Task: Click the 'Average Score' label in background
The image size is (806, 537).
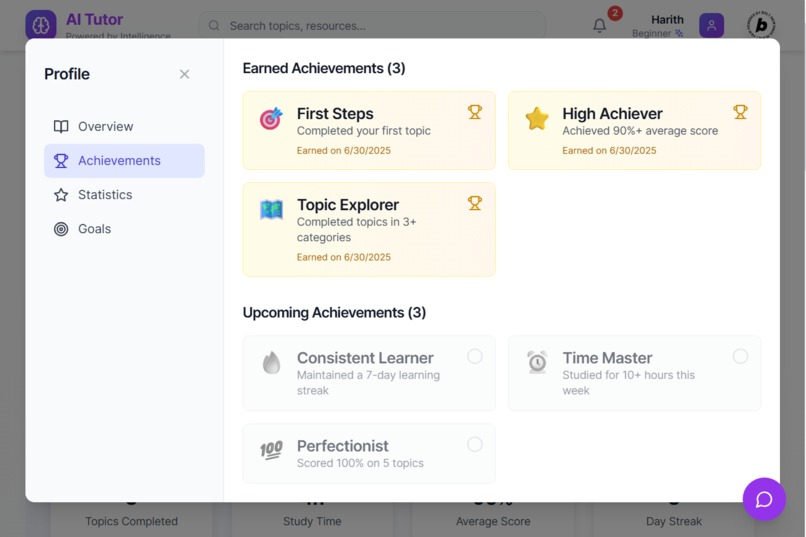Action: [493, 521]
